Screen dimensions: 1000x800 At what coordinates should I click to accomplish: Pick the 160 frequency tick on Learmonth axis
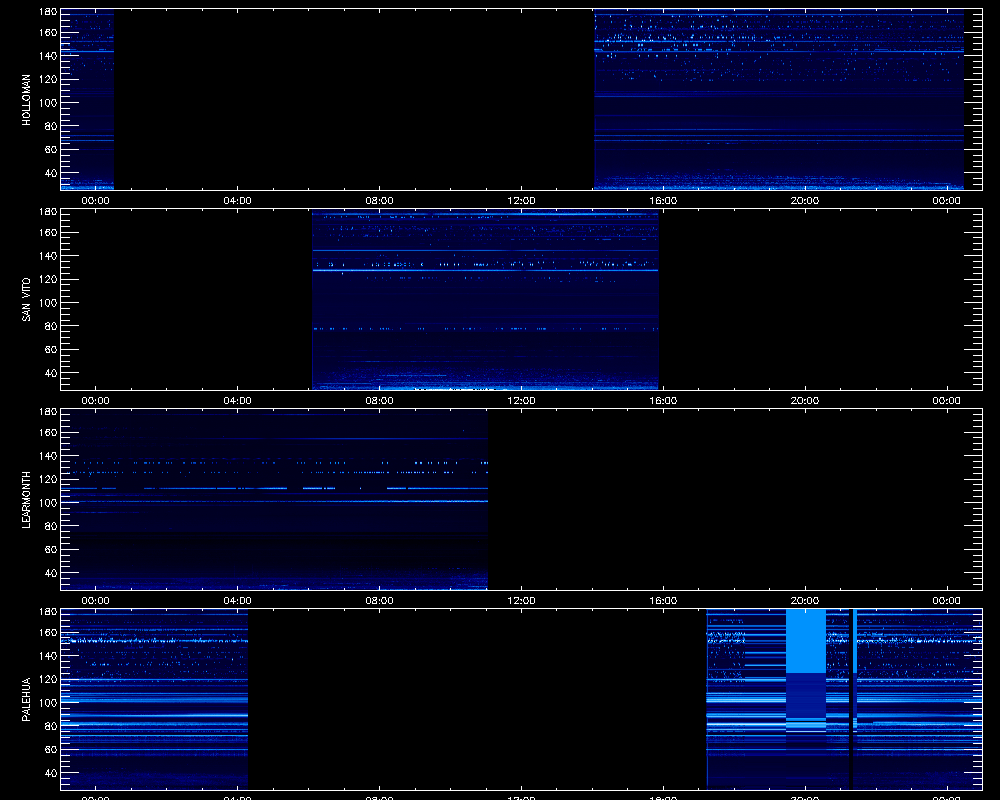(x=48, y=433)
